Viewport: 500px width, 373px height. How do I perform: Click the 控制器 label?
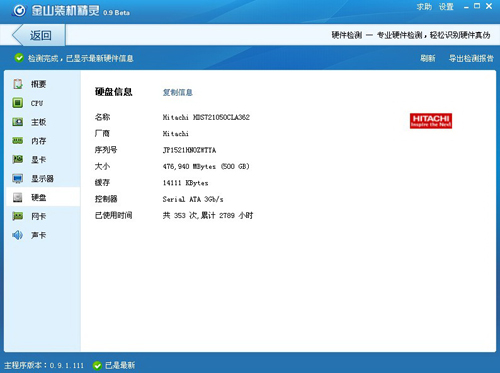click(x=106, y=199)
